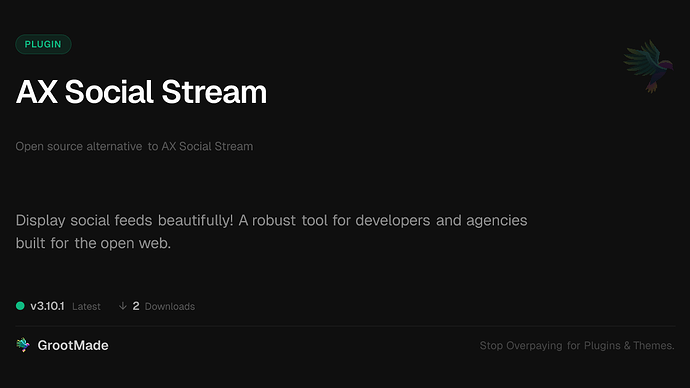Click the faded hummingbird logo, top right

click(648, 66)
